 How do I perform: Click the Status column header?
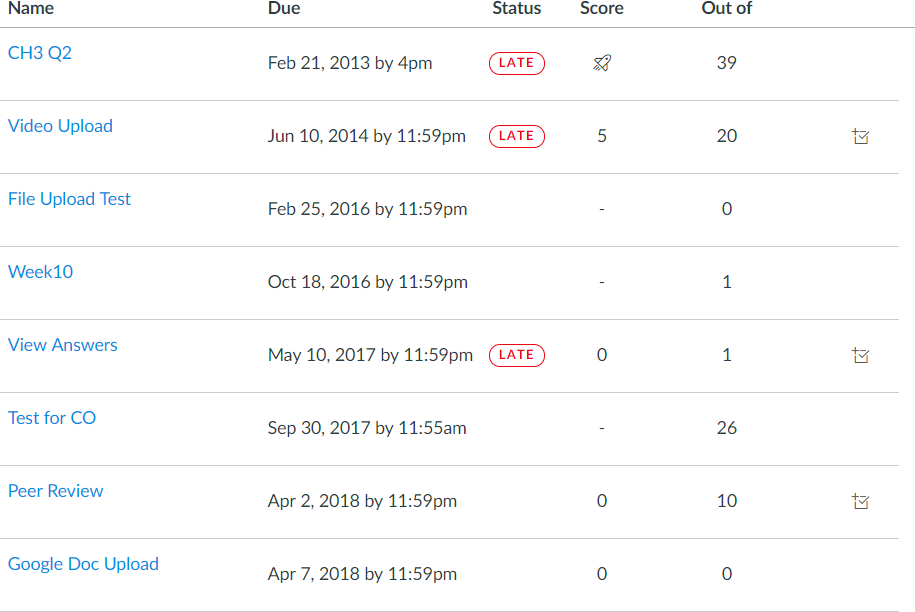[516, 9]
